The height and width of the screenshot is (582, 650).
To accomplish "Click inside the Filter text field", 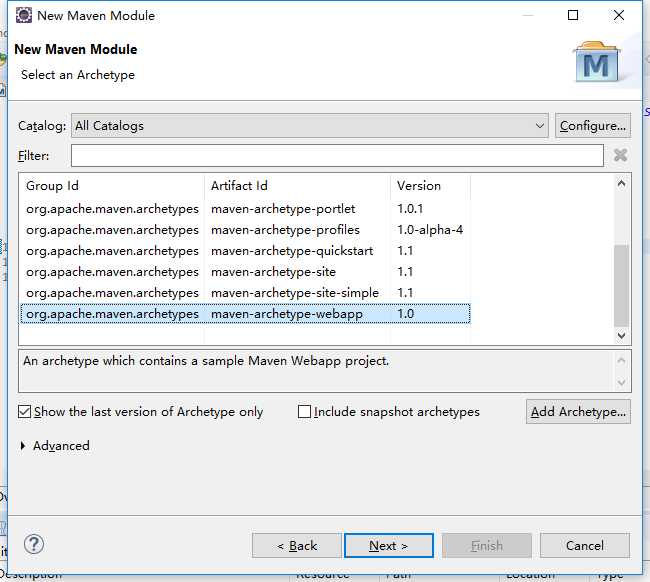I will 337,155.
